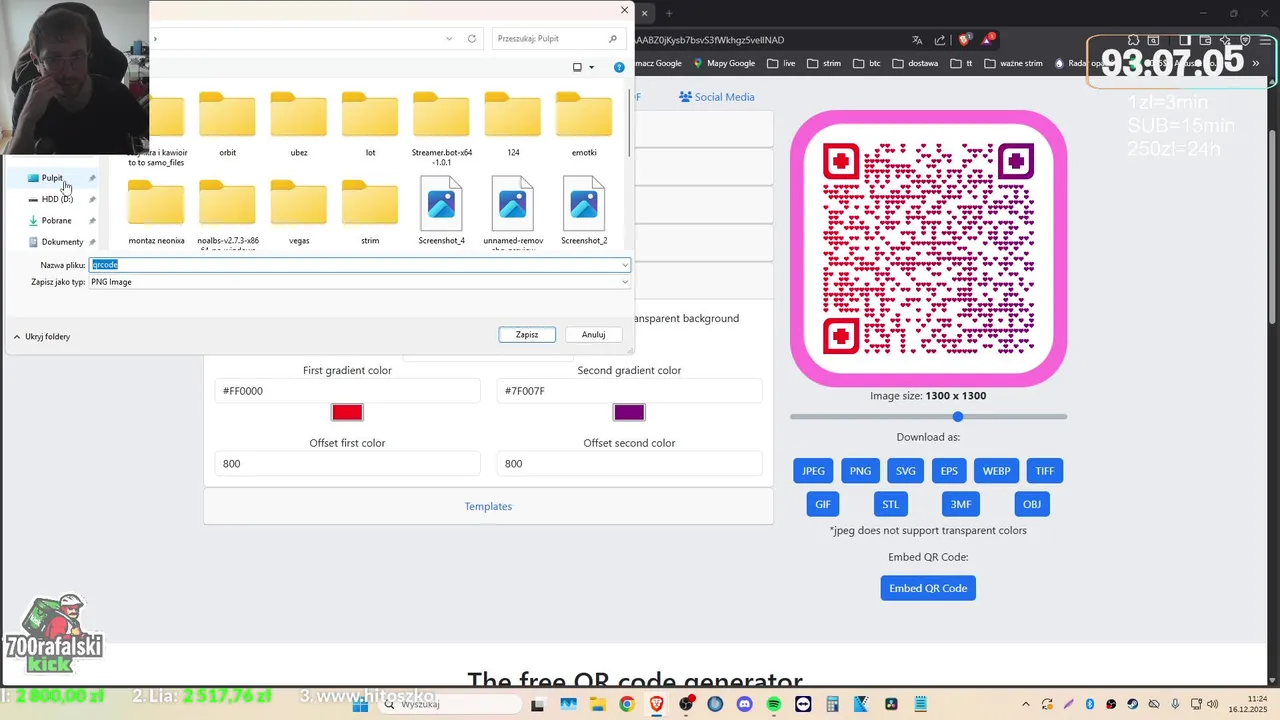Click the first gradient color hex field
The height and width of the screenshot is (720, 1280).
point(347,391)
